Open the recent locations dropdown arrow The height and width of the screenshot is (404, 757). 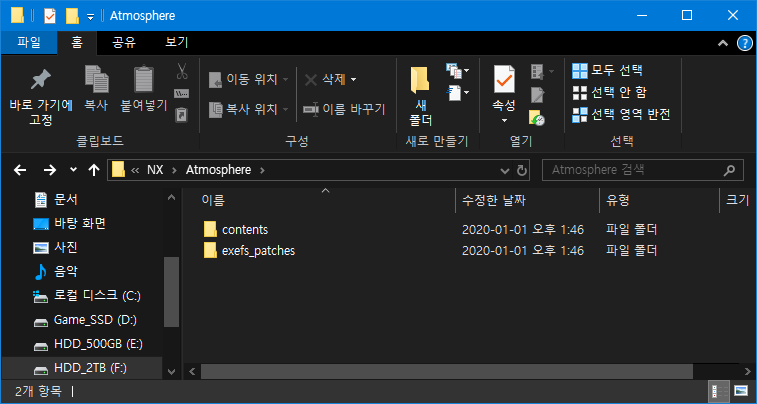pos(73,170)
